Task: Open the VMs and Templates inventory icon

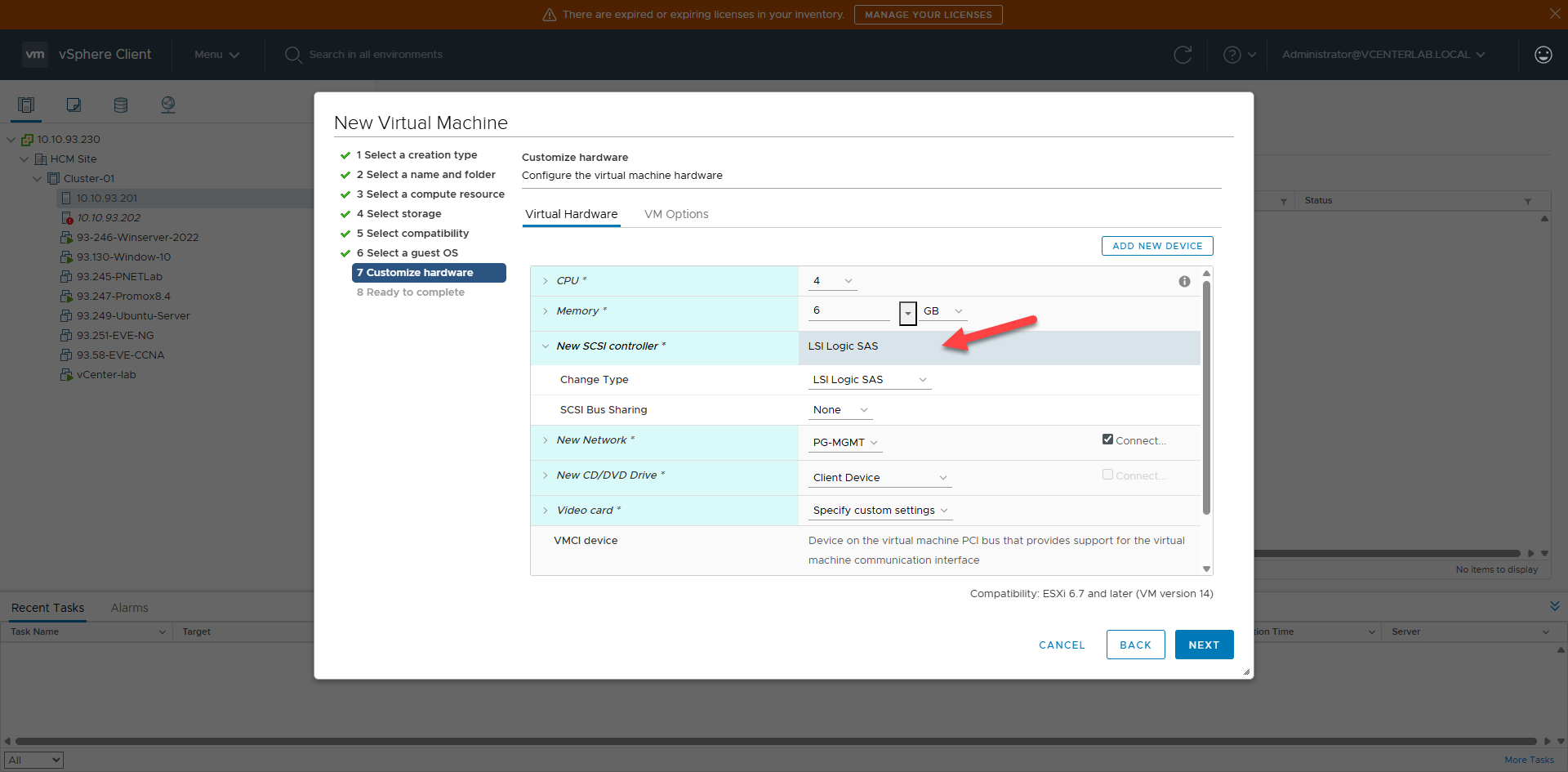Action: (x=73, y=105)
